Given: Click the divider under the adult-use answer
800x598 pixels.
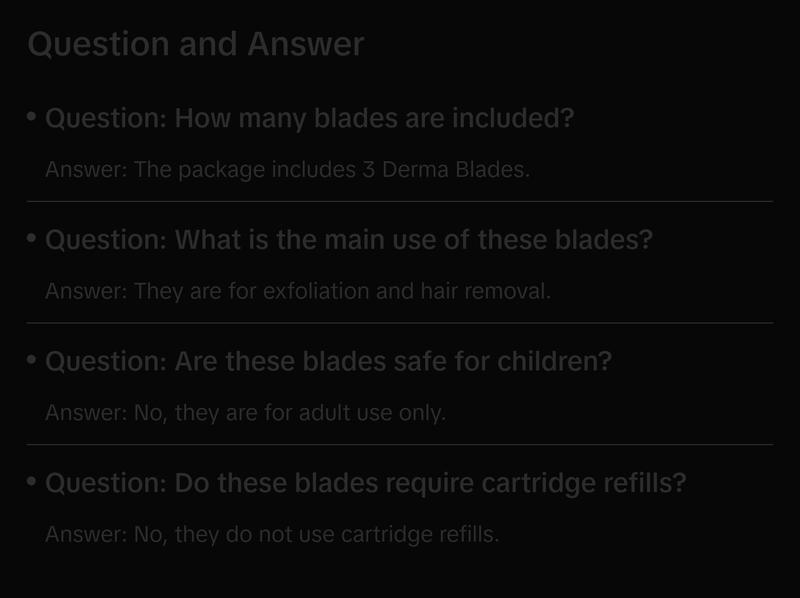Looking at the screenshot, I should [x=400, y=444].
